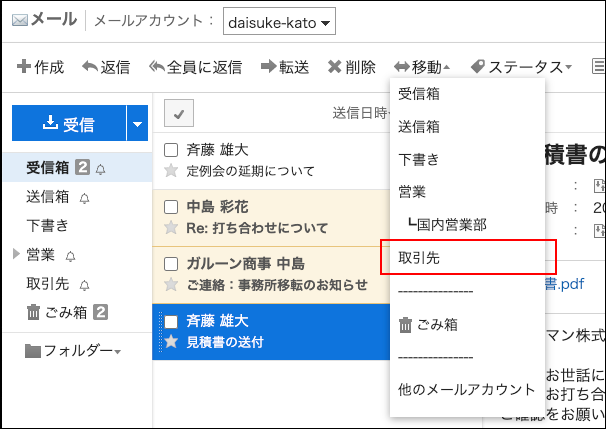Check the box for 定例会の延期について mail
This screenshot has height=429, width=606.
point(171,150)
